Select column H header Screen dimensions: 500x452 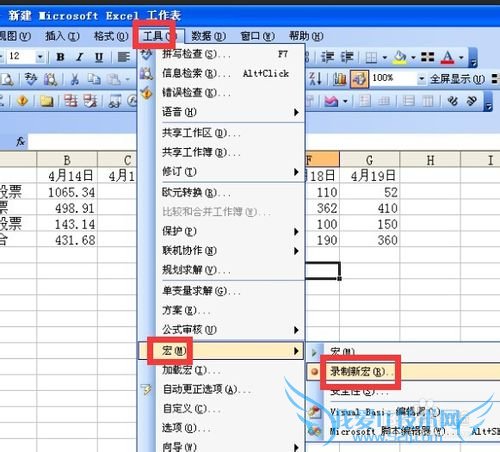[x=430, y=160]
